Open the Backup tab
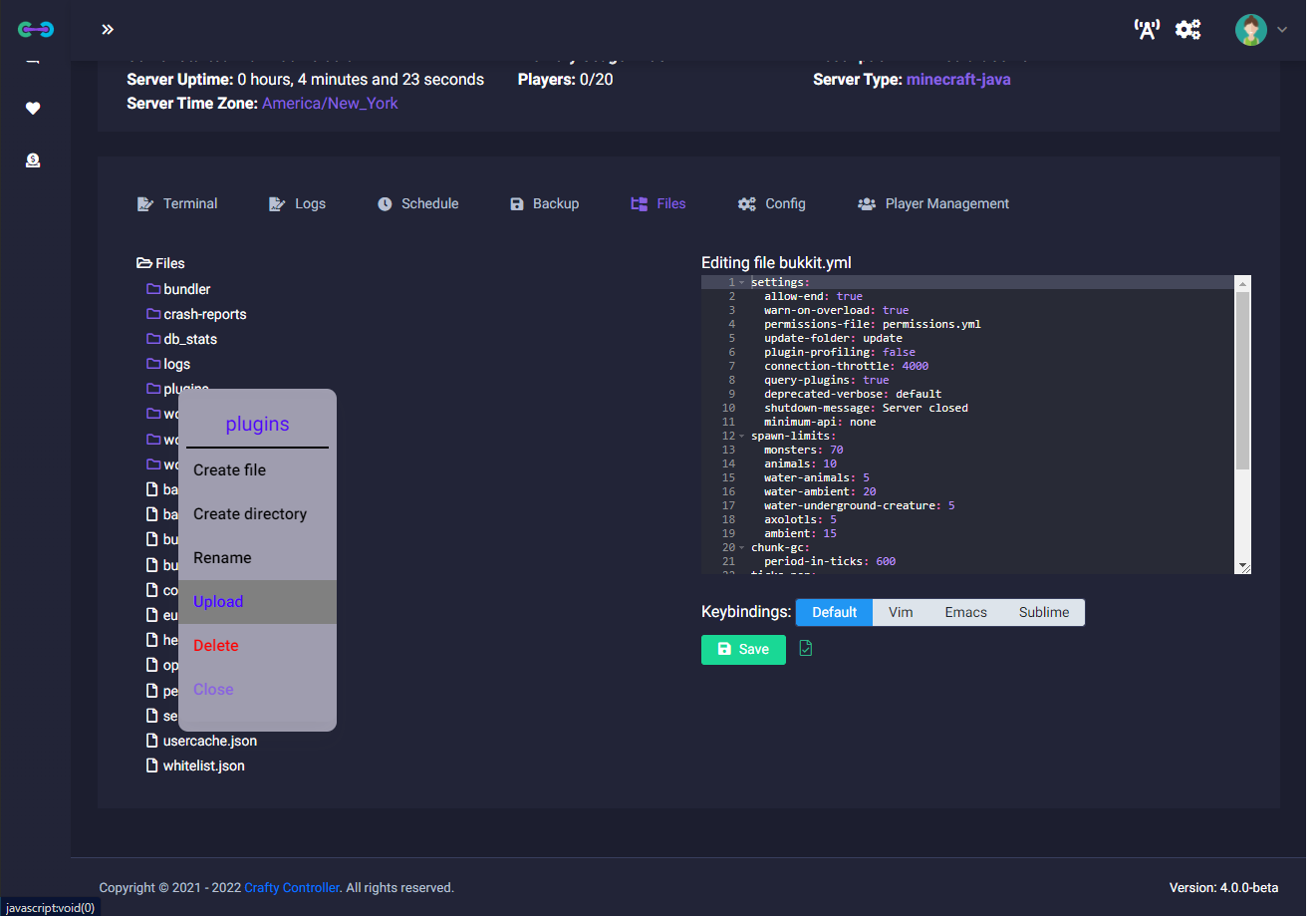Viewport: 1316px width, 917px height. pyautogui.click(x=544, y=203)
